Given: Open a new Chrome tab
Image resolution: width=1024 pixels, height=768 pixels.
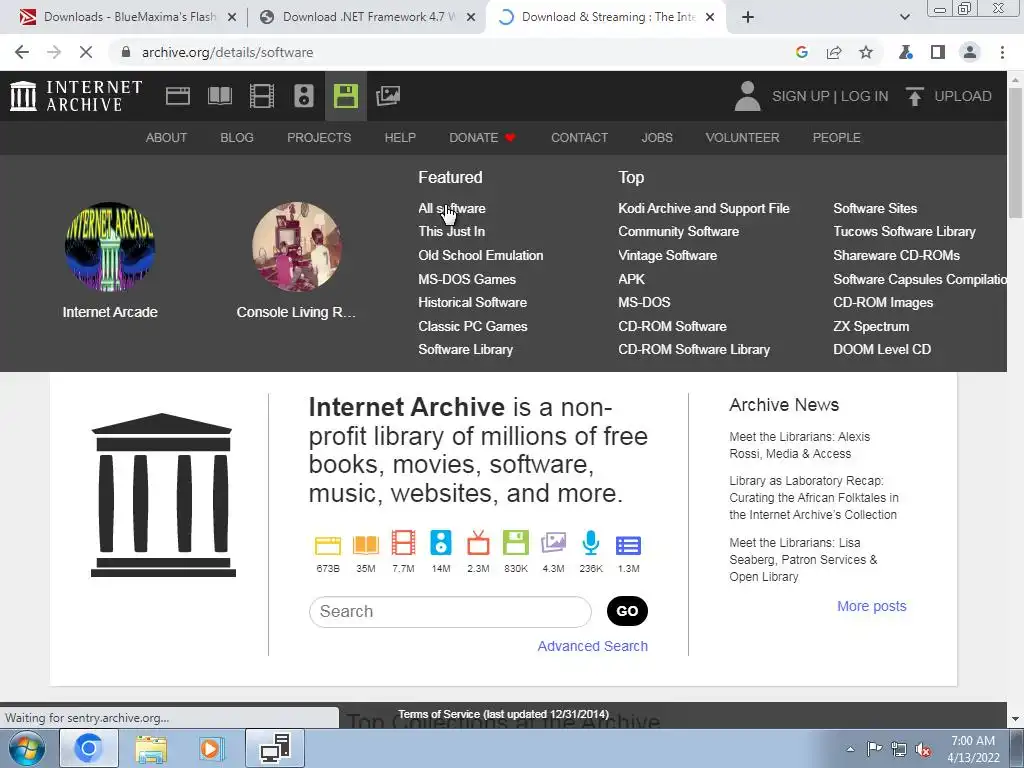Looking at the screenshot, I should (748, 17).
